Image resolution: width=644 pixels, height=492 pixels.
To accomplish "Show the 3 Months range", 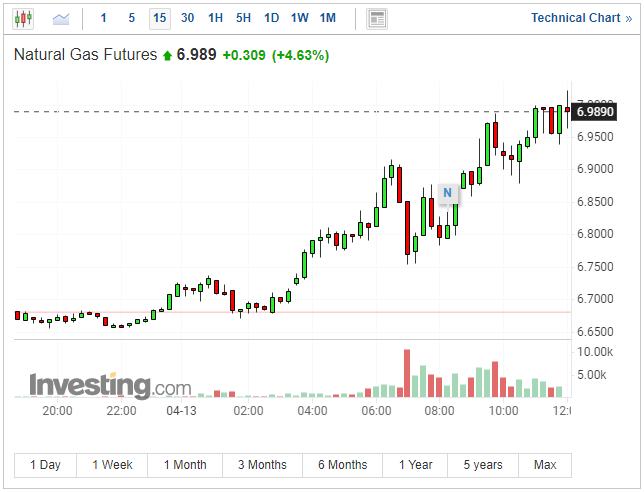I will (262, 465).
